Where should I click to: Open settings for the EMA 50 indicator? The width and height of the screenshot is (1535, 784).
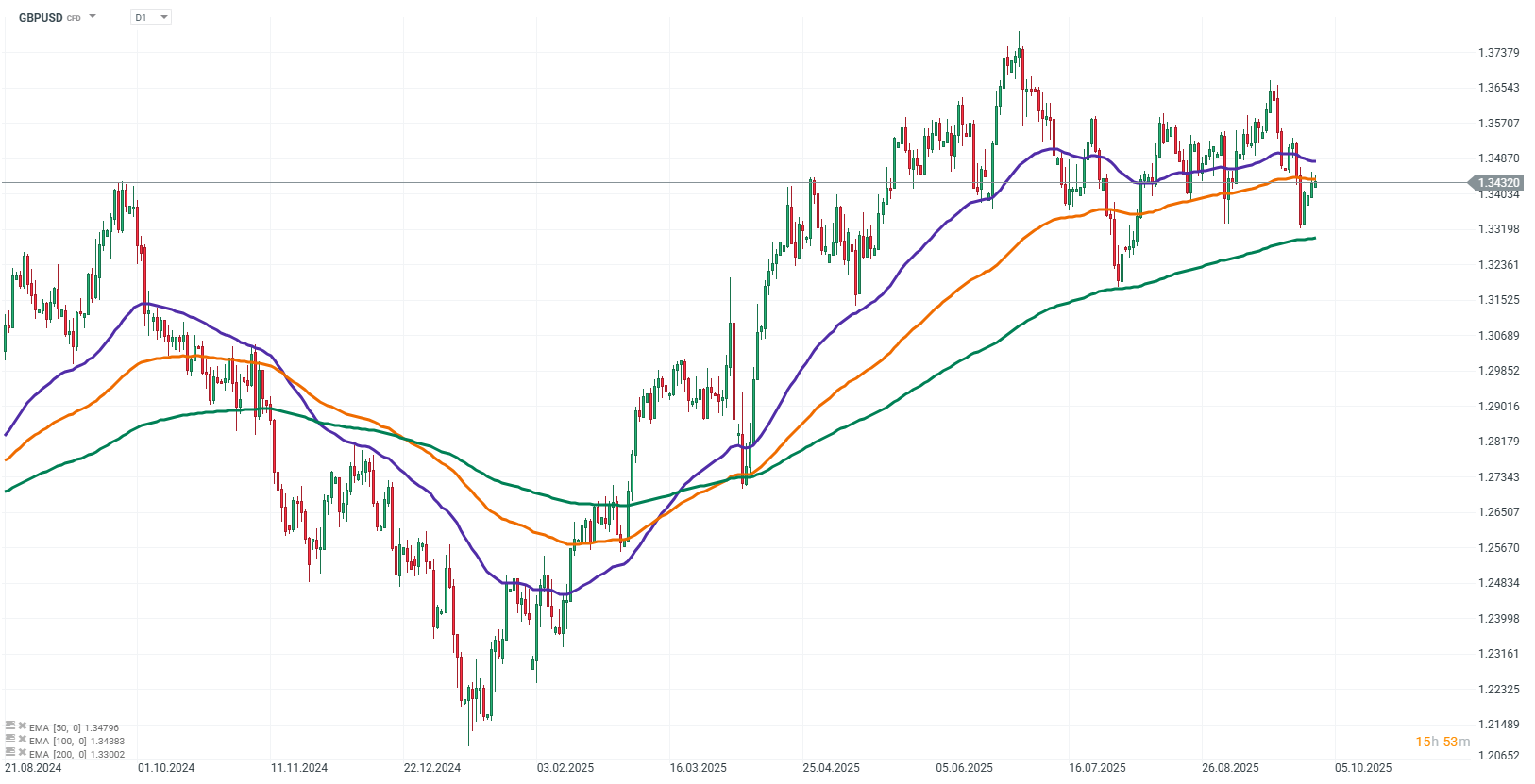(x=10, y=727)
